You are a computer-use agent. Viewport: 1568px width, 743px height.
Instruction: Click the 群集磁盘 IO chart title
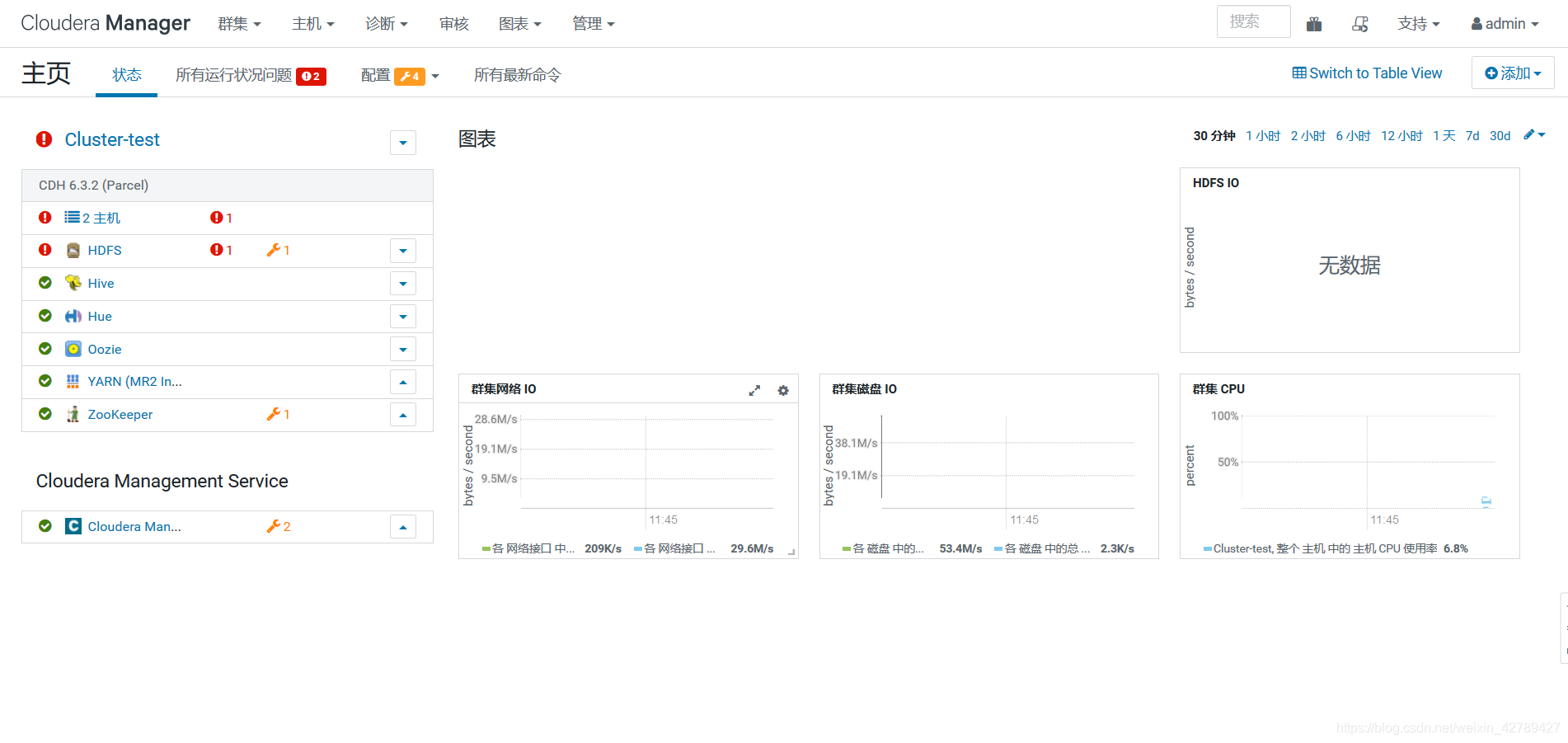tap(865, 389)
